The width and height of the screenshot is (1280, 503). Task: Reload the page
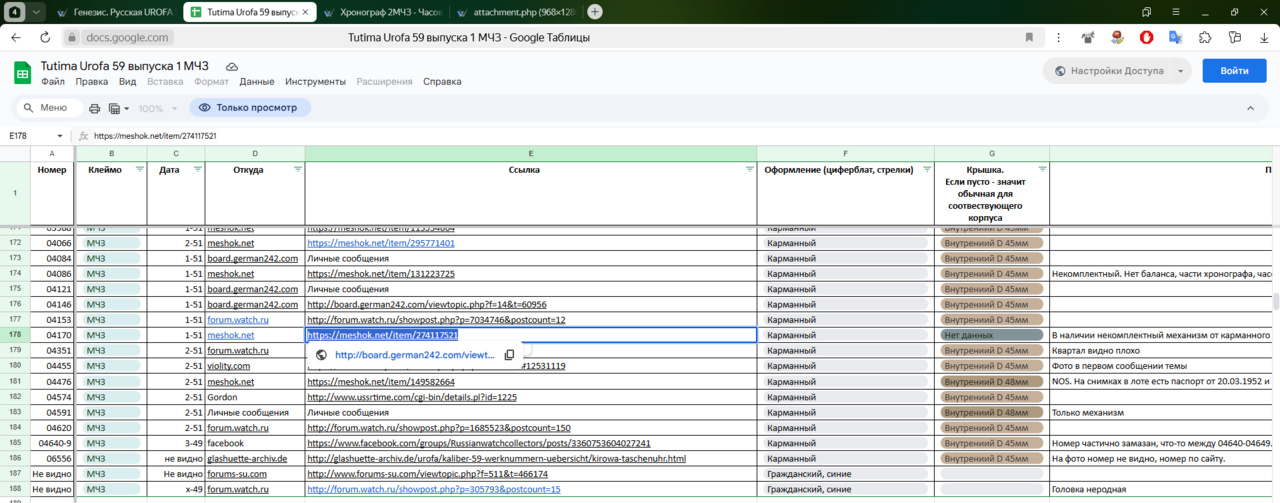click(x=45, y=37)
